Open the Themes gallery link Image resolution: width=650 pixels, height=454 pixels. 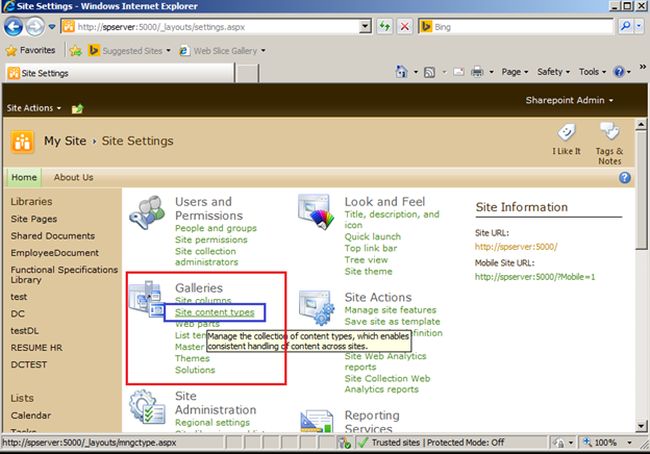[x=192, y=358]
